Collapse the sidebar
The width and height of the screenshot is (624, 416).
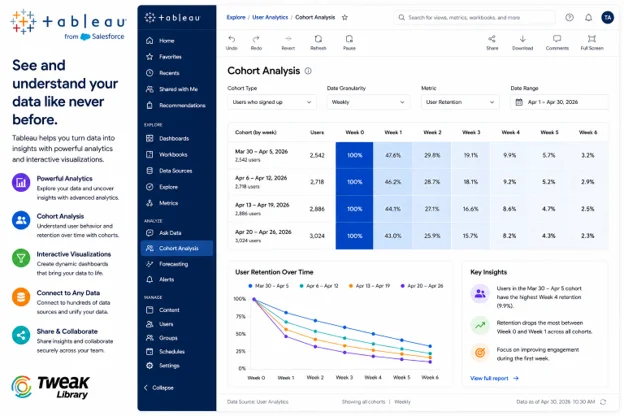pyautogui.click(x=159, y=388)
